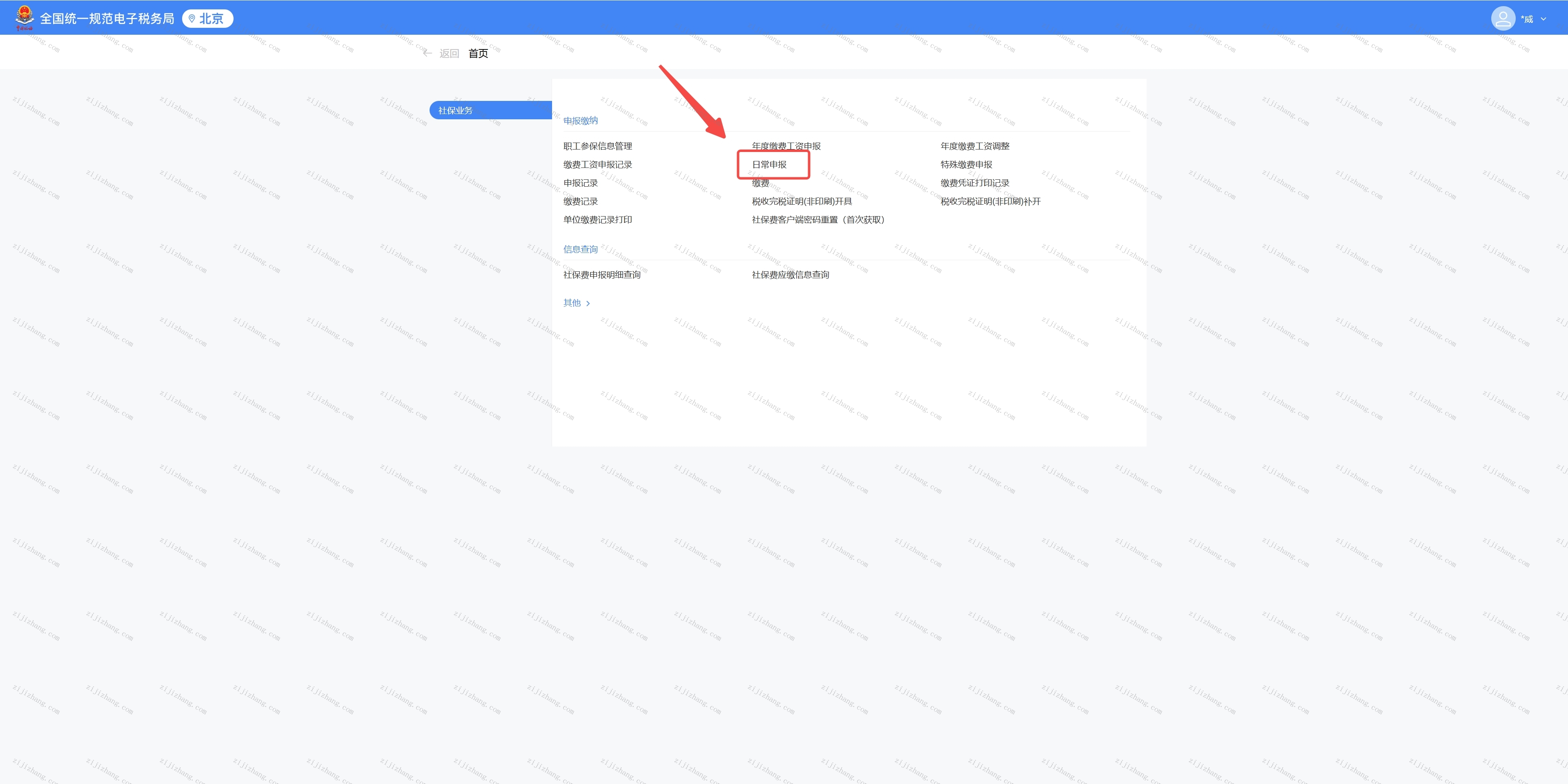Click the user avatar icon

click(1502, 18)
